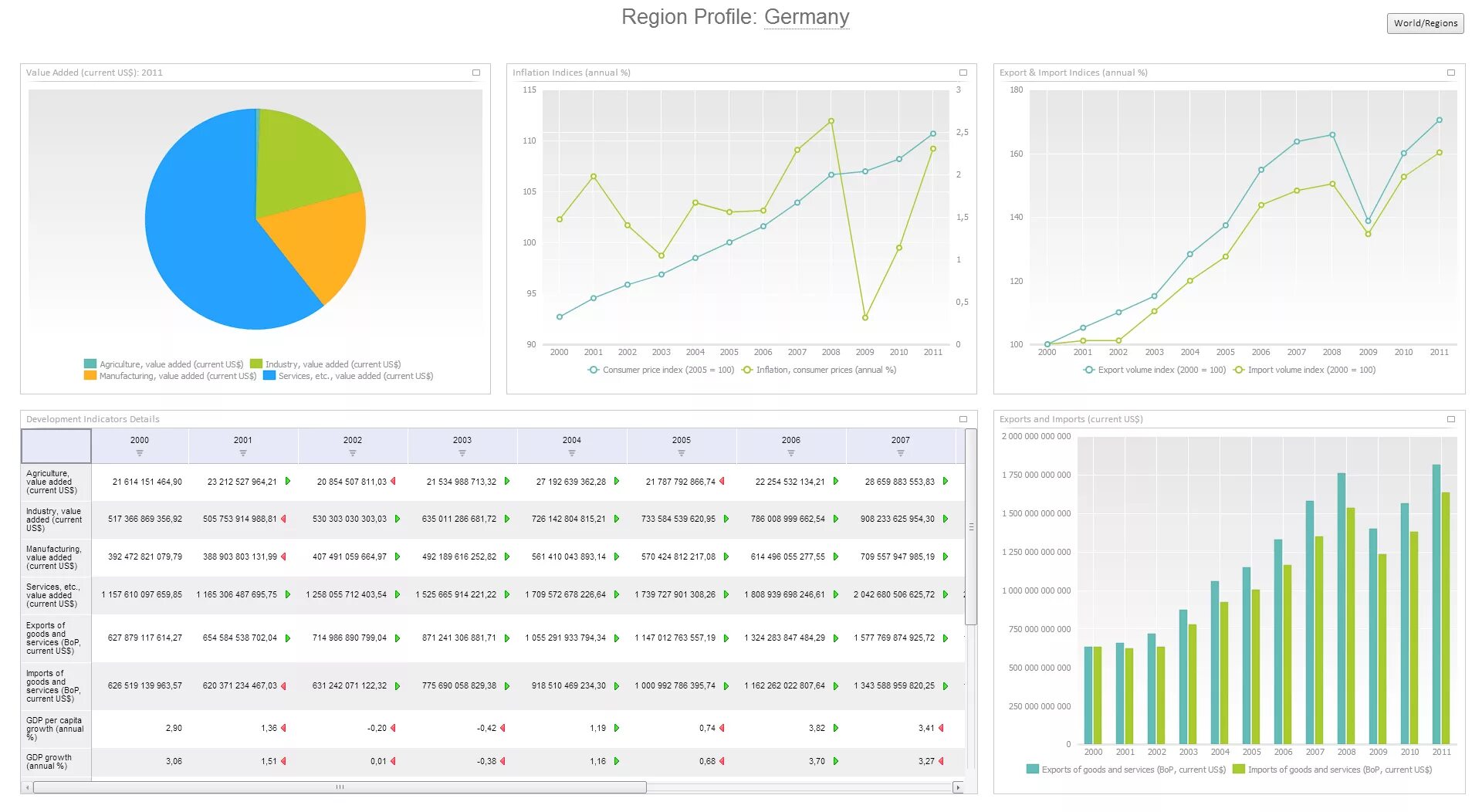The height and width of the screenshot is (812, 1482).
Task: Maximize the Development Indicators Details panel
Action: click(x=963, y=419)
